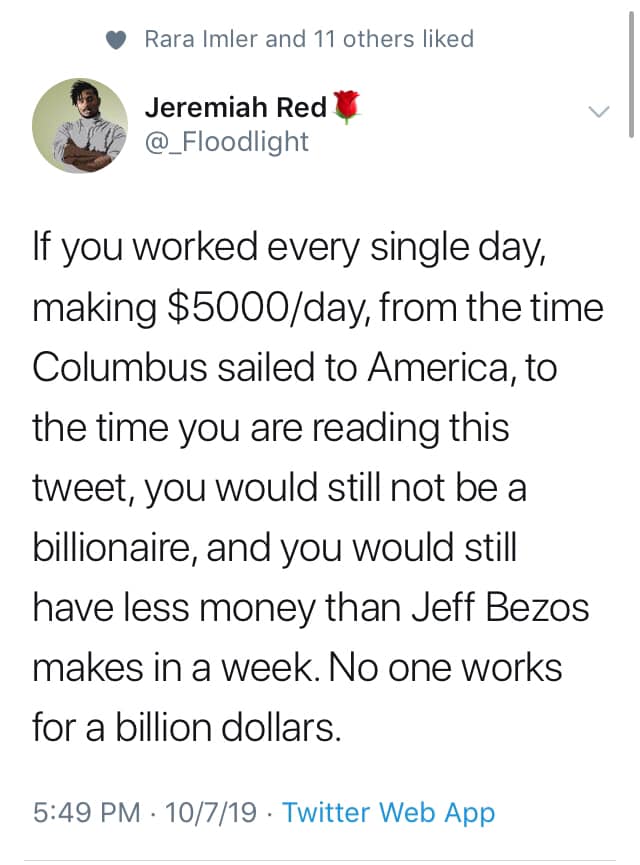
Task: Click the word 'billionaire,' in the tweet
Action: coord(115,548)
